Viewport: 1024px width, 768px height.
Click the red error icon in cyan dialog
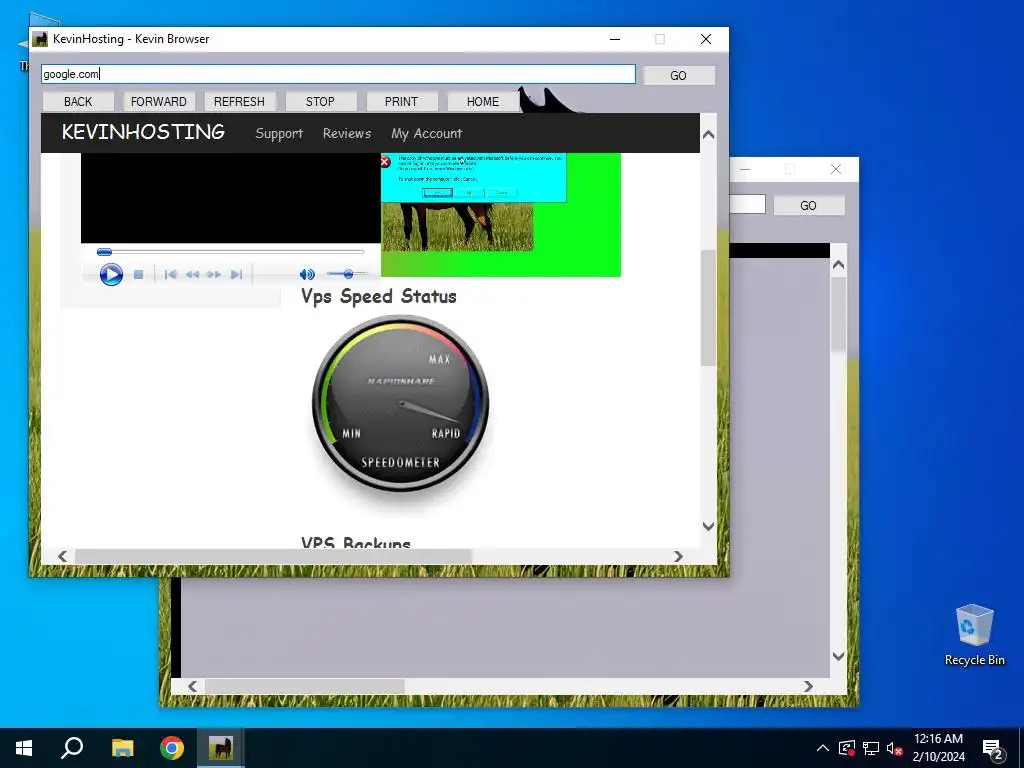point(385,161)
